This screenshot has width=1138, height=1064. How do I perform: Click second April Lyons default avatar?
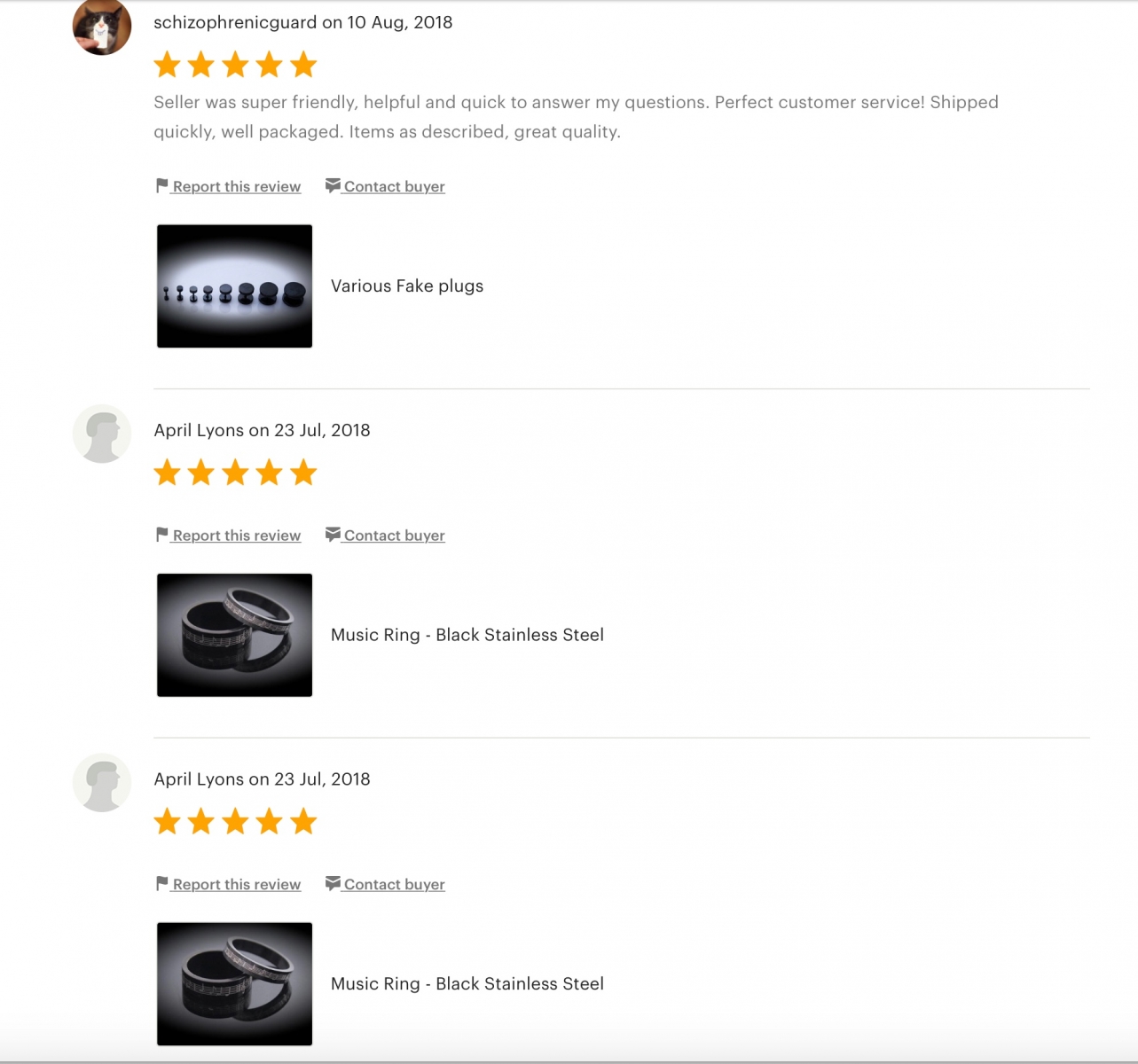[x=102, y=783]
